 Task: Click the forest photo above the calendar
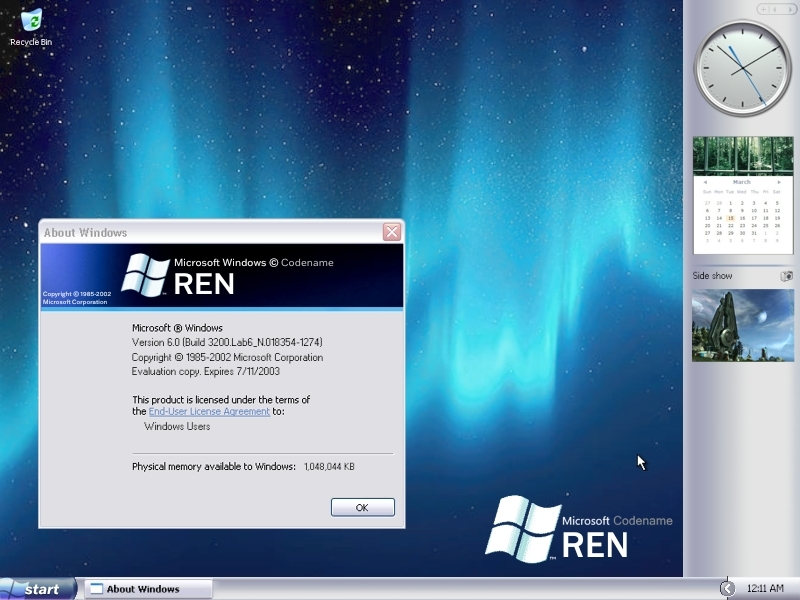tap(742, 155)
